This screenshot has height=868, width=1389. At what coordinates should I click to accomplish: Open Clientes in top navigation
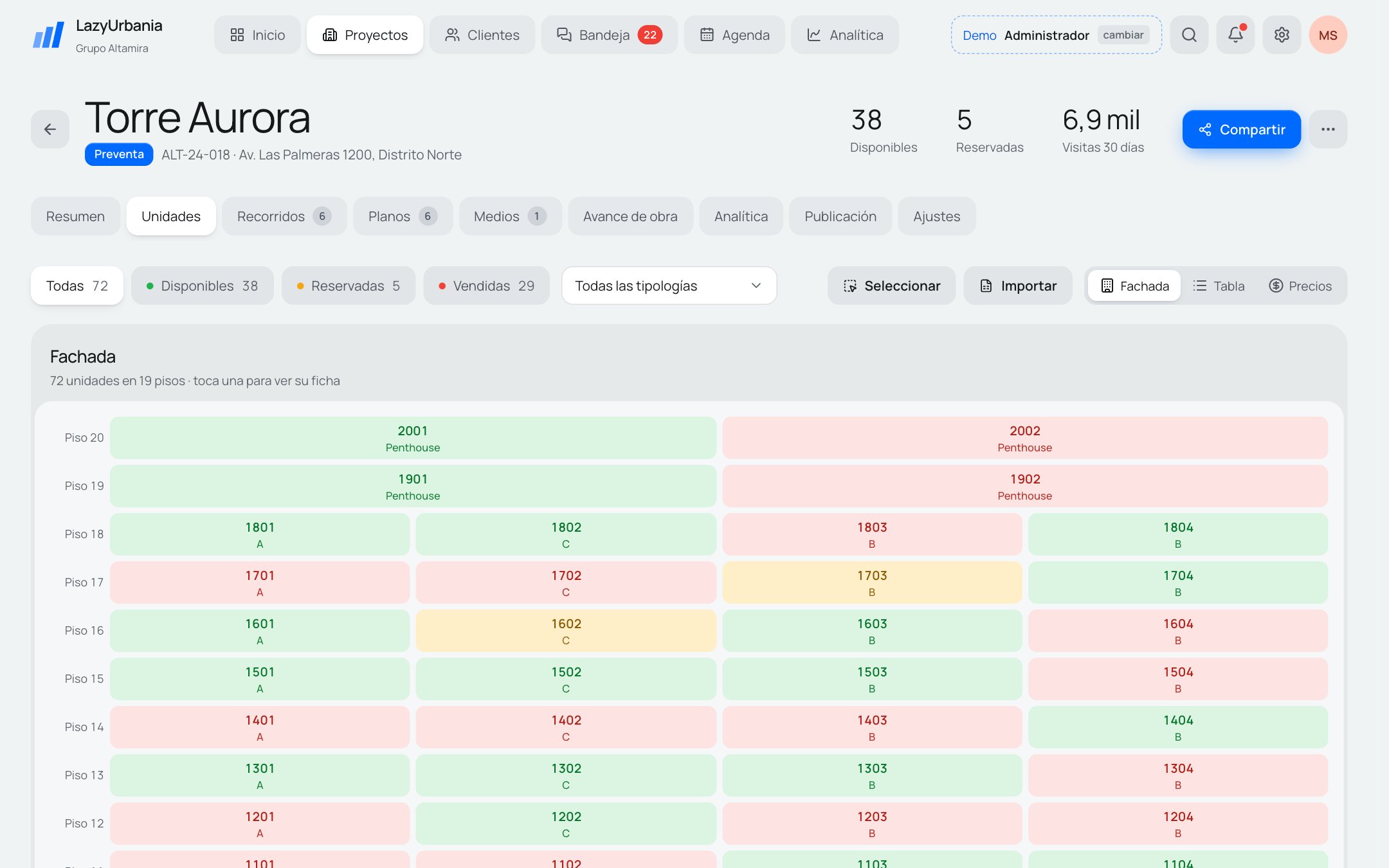(x=482, y=35)
